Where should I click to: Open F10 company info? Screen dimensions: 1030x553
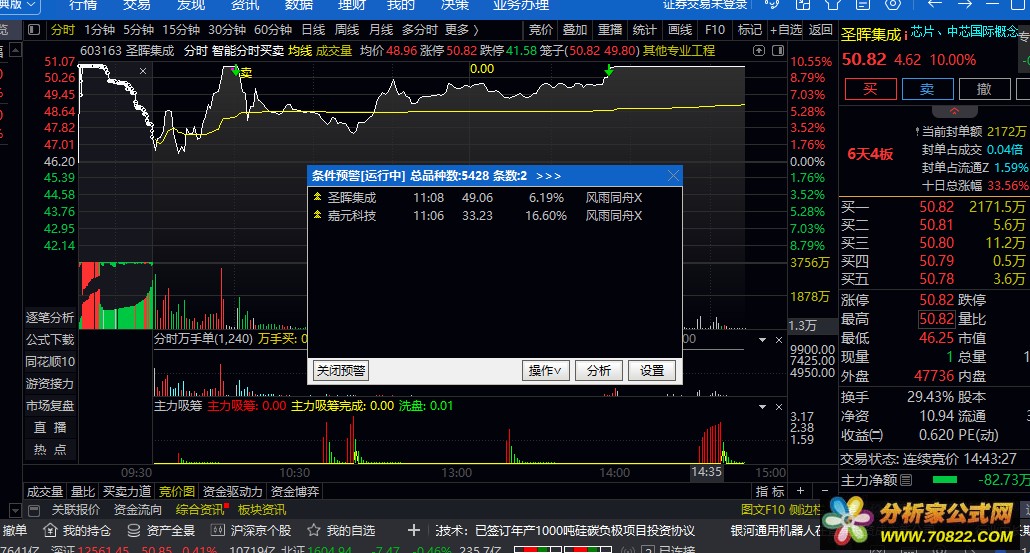tap(715, 30)
